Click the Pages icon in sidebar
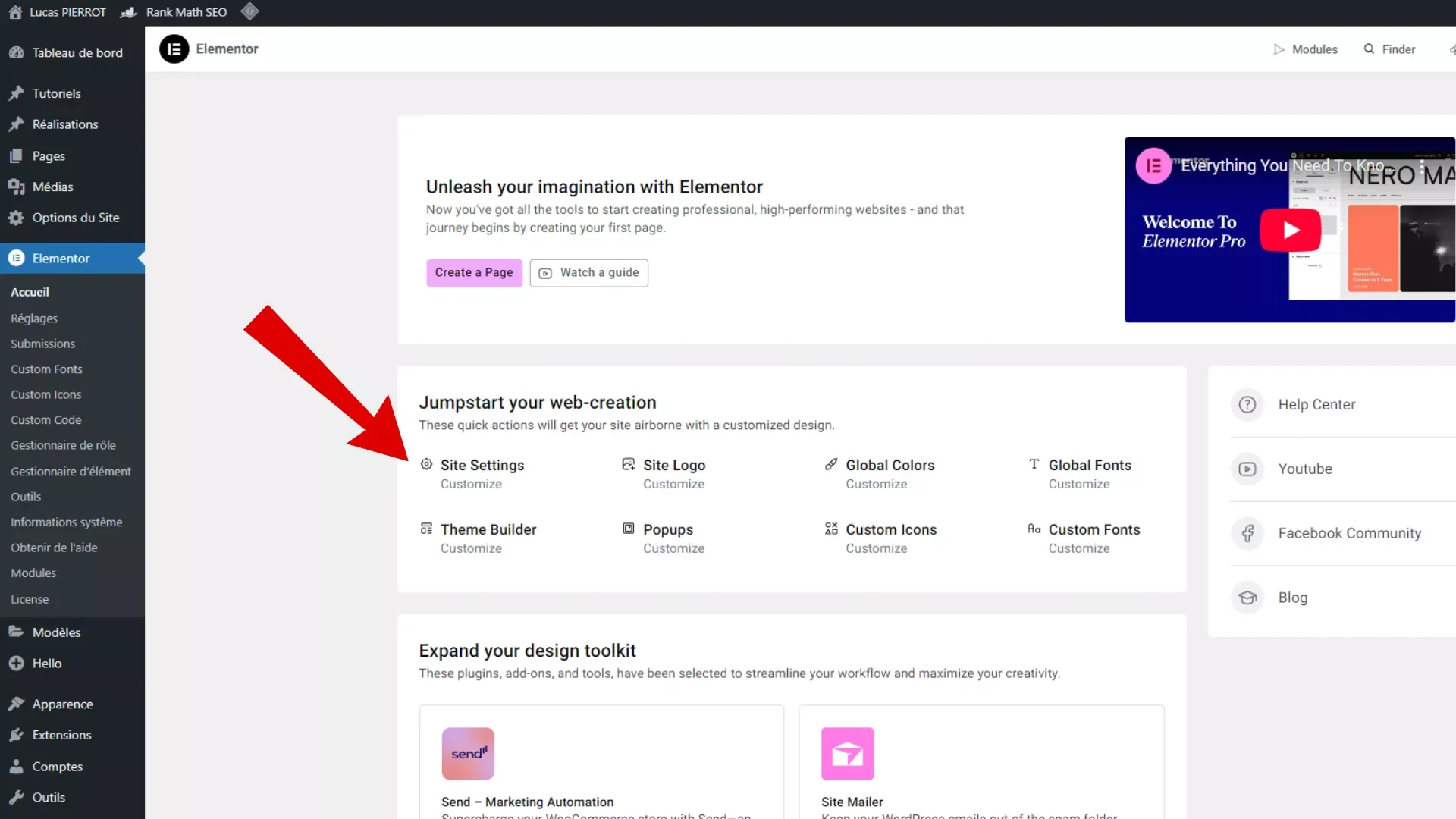Image resolution: width=1456 pixels, height=819 pixels. tap(16, 156)
